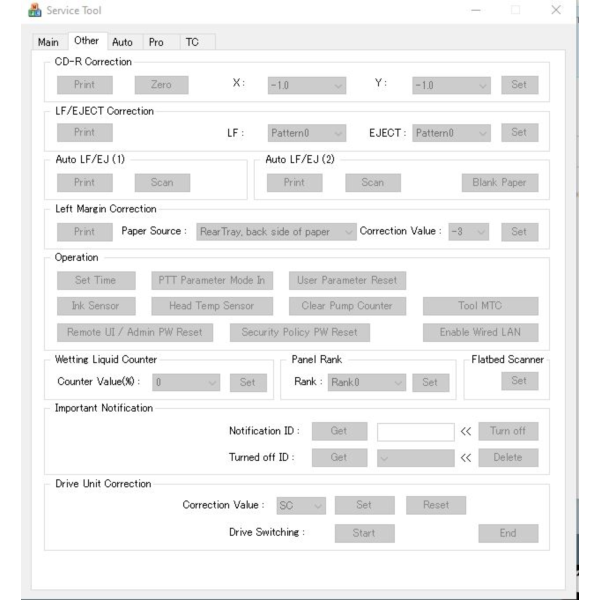Open the EJECT pattern dropdown
The image size is (600, 600).
pyautogui.click(x=451, y=133)
